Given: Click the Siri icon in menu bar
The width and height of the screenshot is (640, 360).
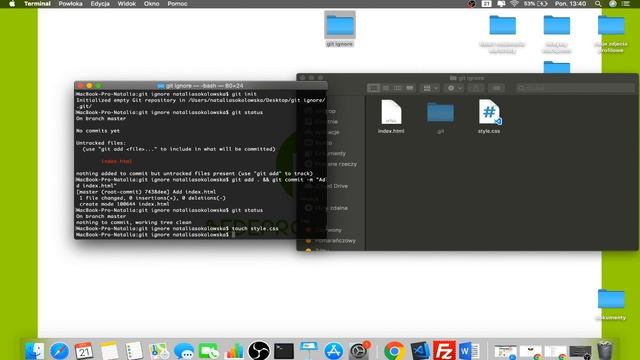Looking at the screenshot, I should coord(612,4).
